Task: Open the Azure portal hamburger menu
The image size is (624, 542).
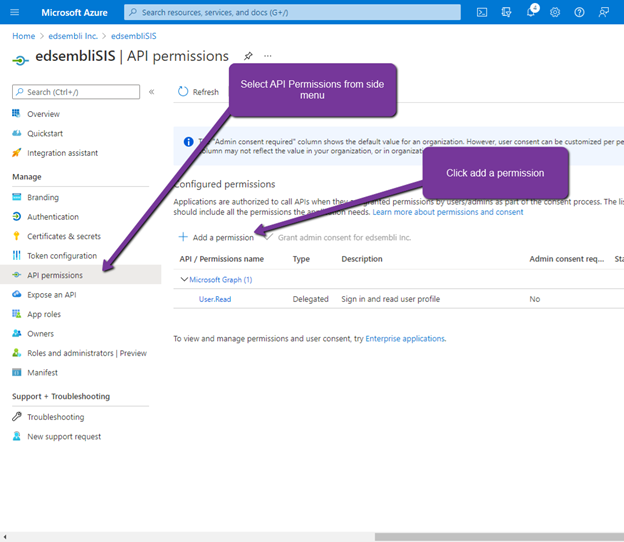Action: [x=14, y=12]
